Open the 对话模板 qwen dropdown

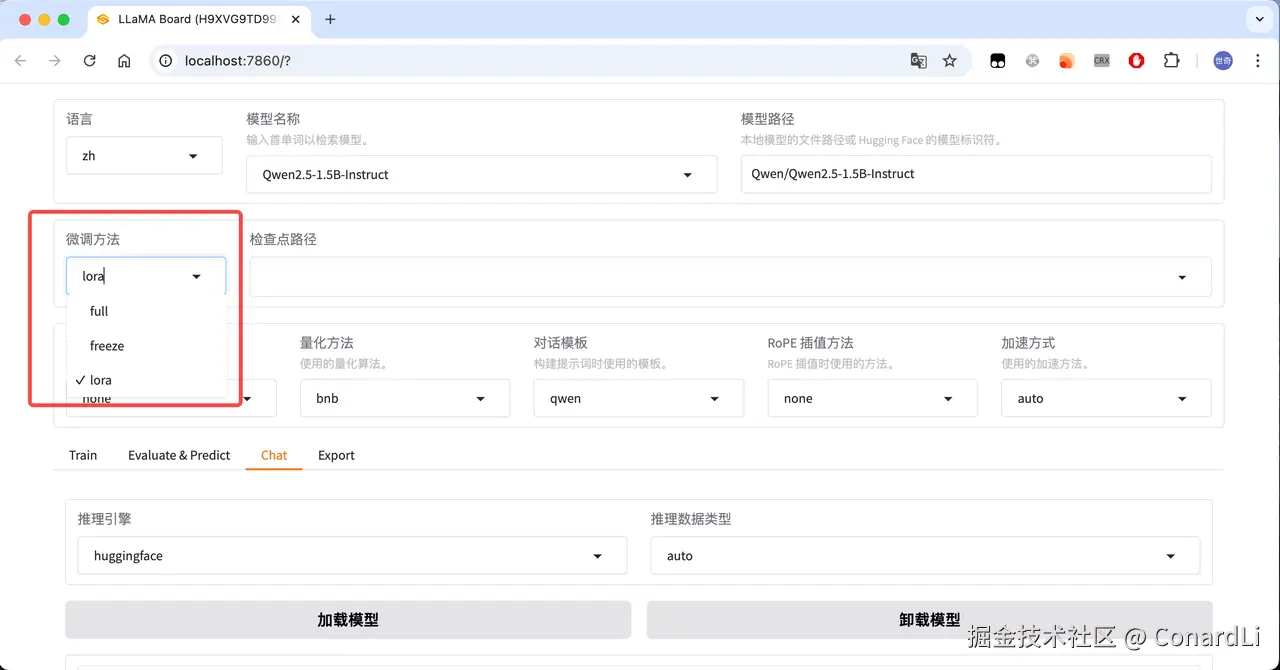(x=639, y=398)
